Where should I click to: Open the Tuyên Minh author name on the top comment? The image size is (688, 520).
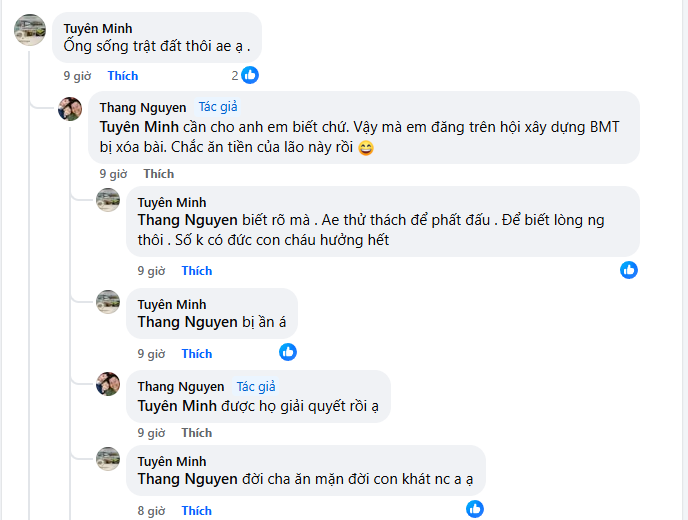(x=98, y=28)
